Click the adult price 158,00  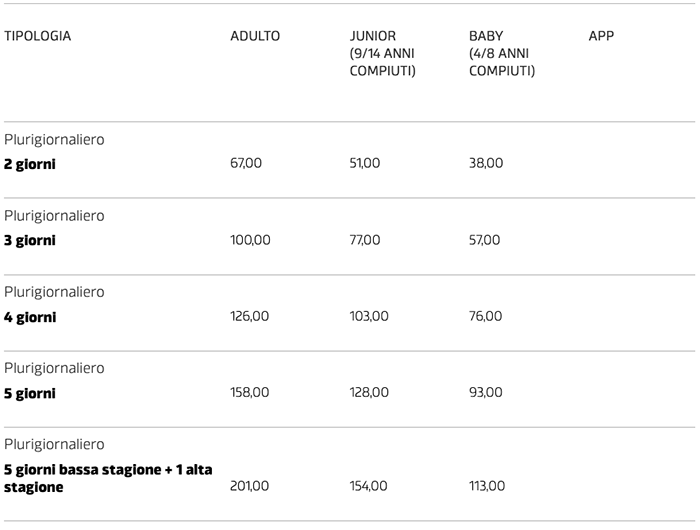249,393
